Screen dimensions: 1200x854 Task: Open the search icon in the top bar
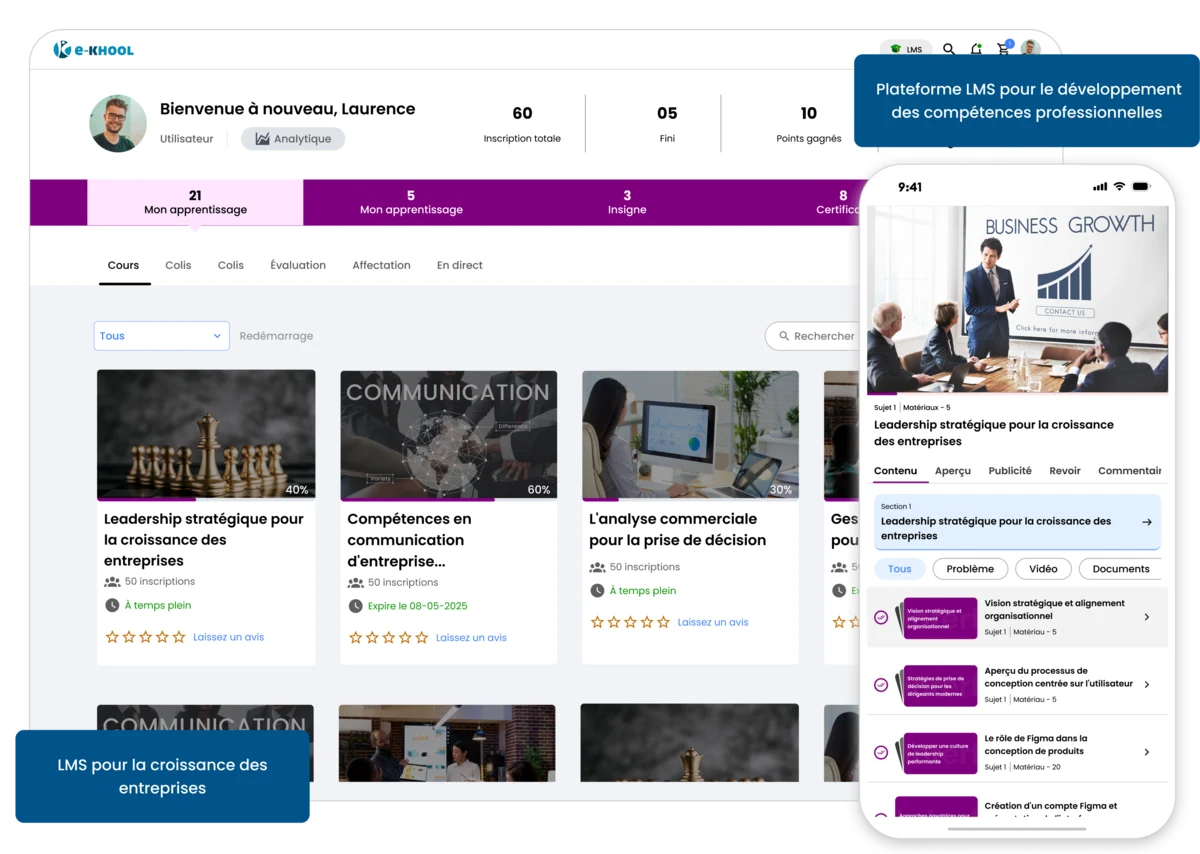click(948, 48)
